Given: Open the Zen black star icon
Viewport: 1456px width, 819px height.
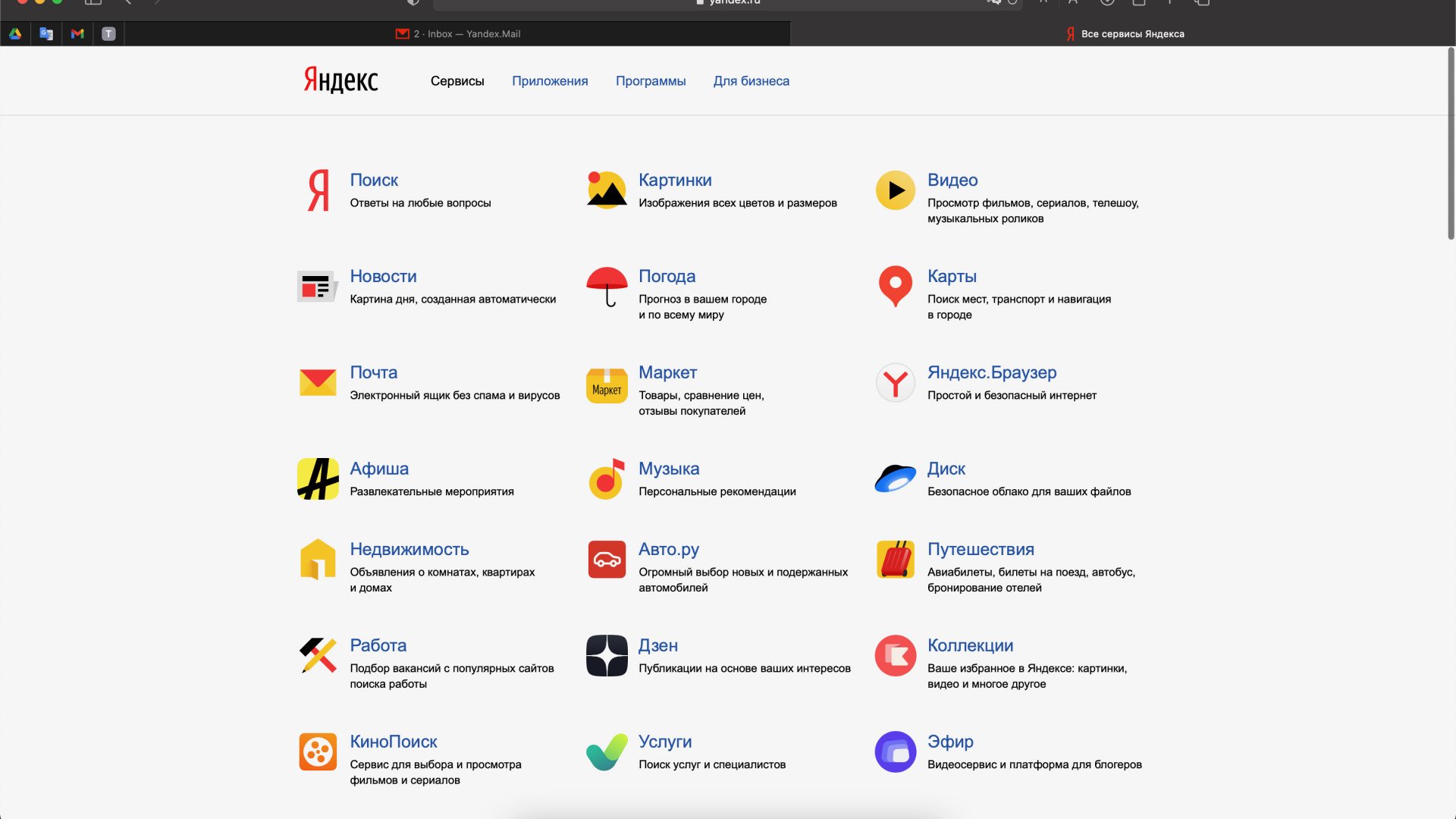Looking at the screenshot, I should pos(607,656).
